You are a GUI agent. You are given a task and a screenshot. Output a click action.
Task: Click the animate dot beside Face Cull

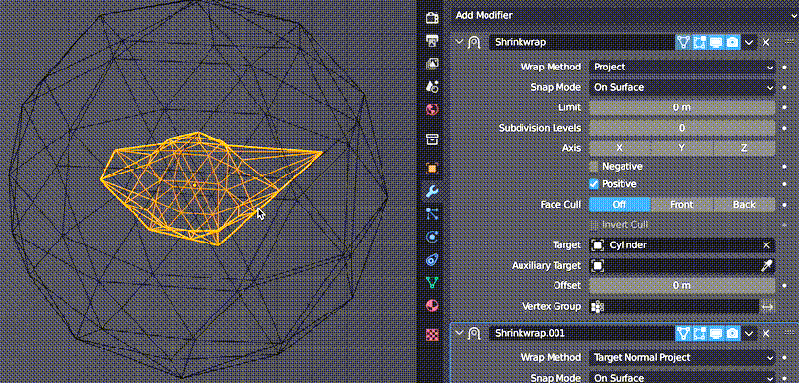coord(785,205)
